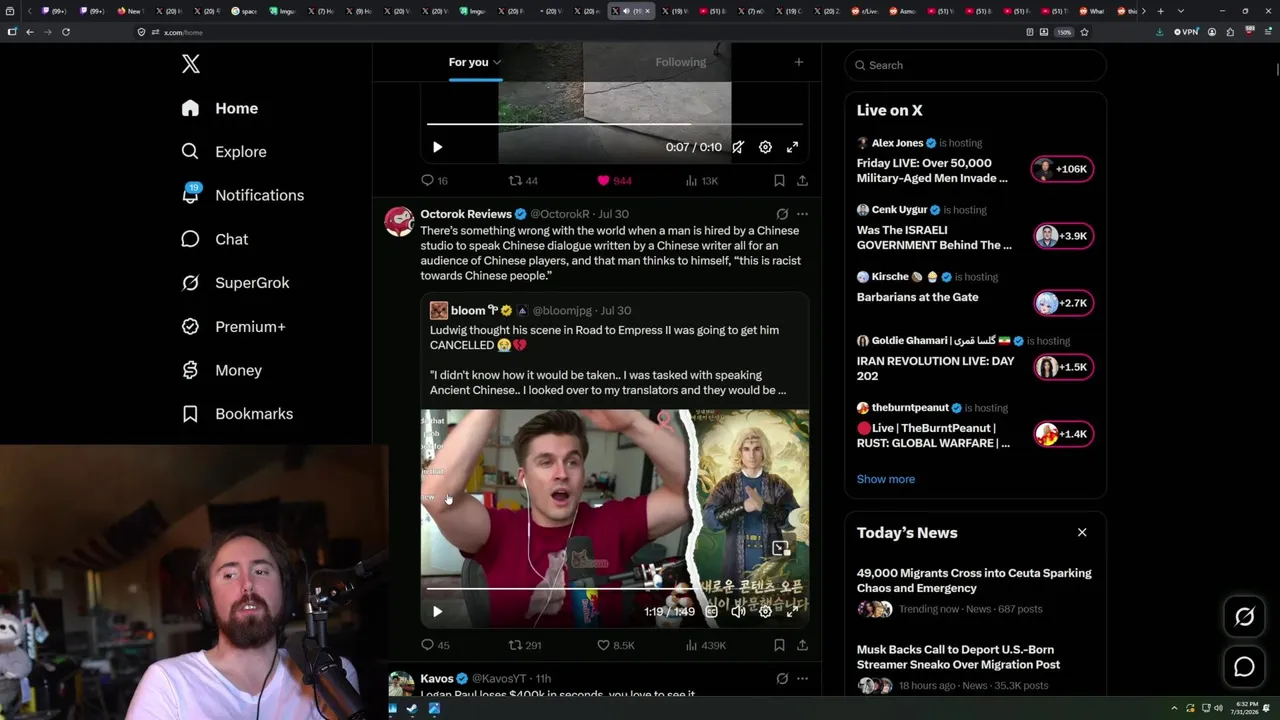Switch to the Following tab
Screen dimensions: 1280x720
coord(681,62)
